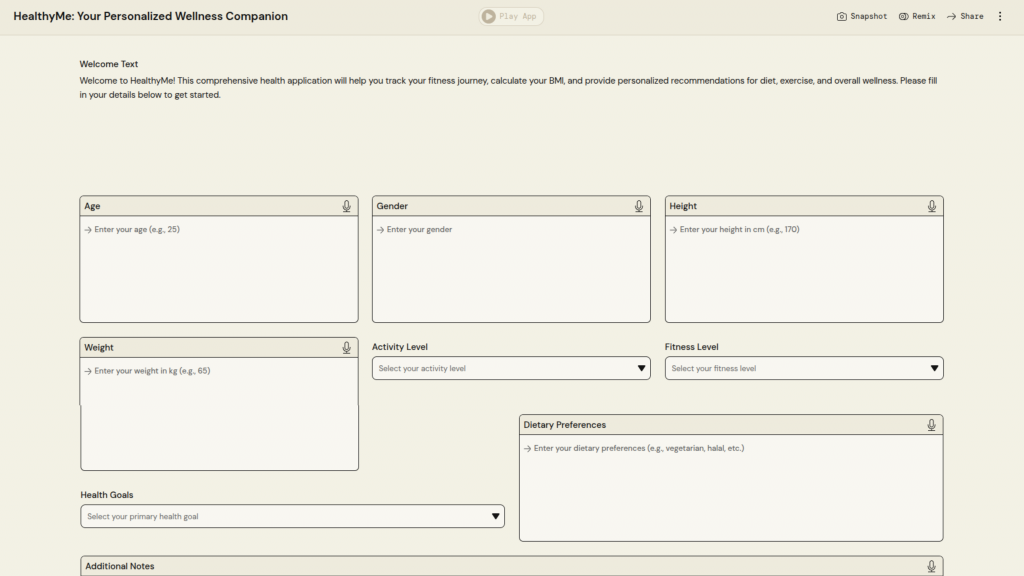Click microphone icon in Weight field
Screen dimensions: 1024x576
[x=346, y=348]
